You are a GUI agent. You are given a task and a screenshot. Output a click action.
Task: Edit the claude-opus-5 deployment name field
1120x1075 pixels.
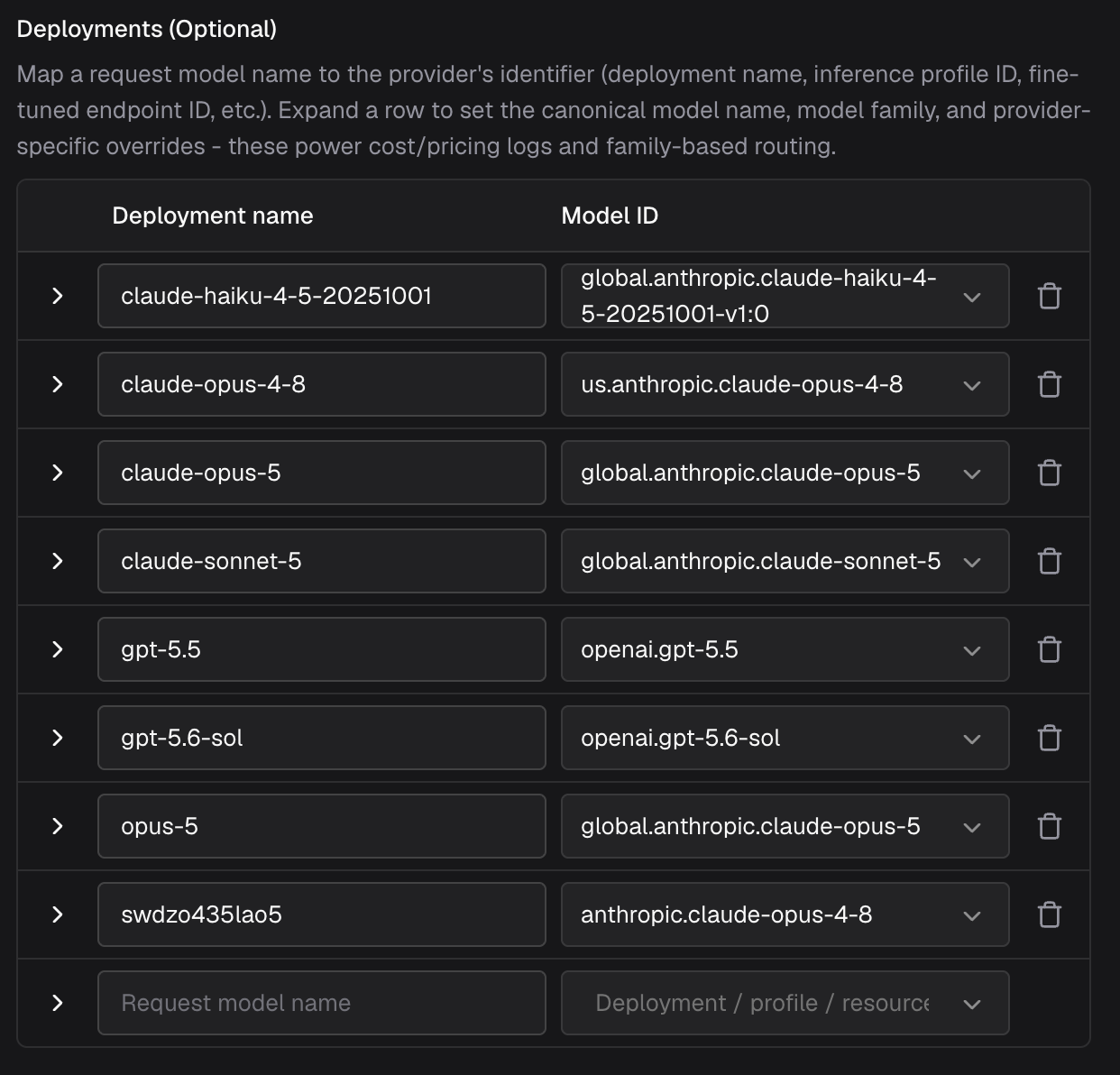coord(322,473)
